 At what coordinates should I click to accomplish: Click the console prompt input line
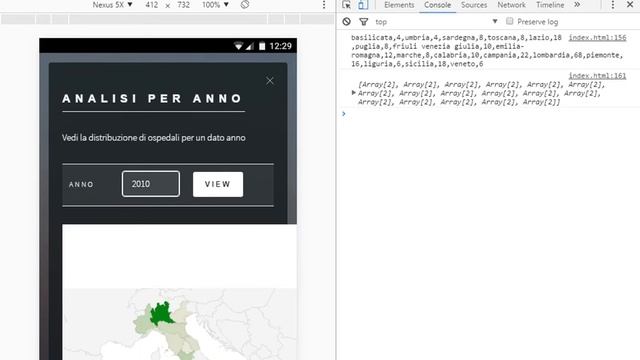click(490, 114)
